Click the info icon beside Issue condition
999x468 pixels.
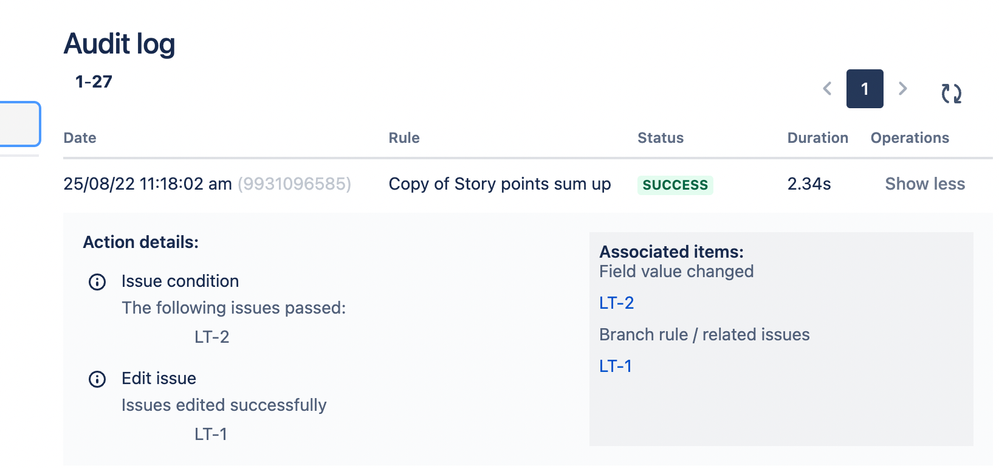(97, 282)
